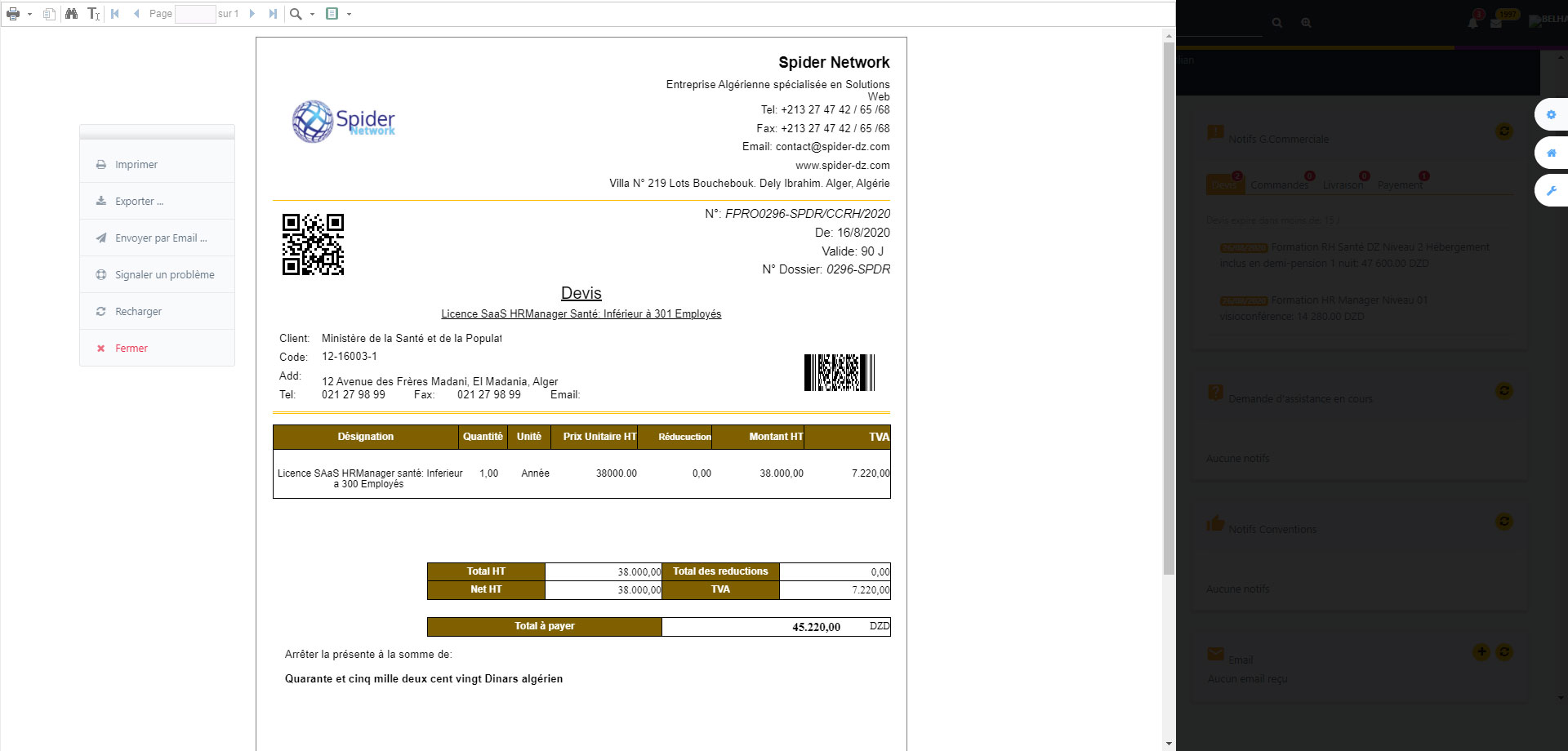Click the contact@spider-dz.com email text

[833, 147]
